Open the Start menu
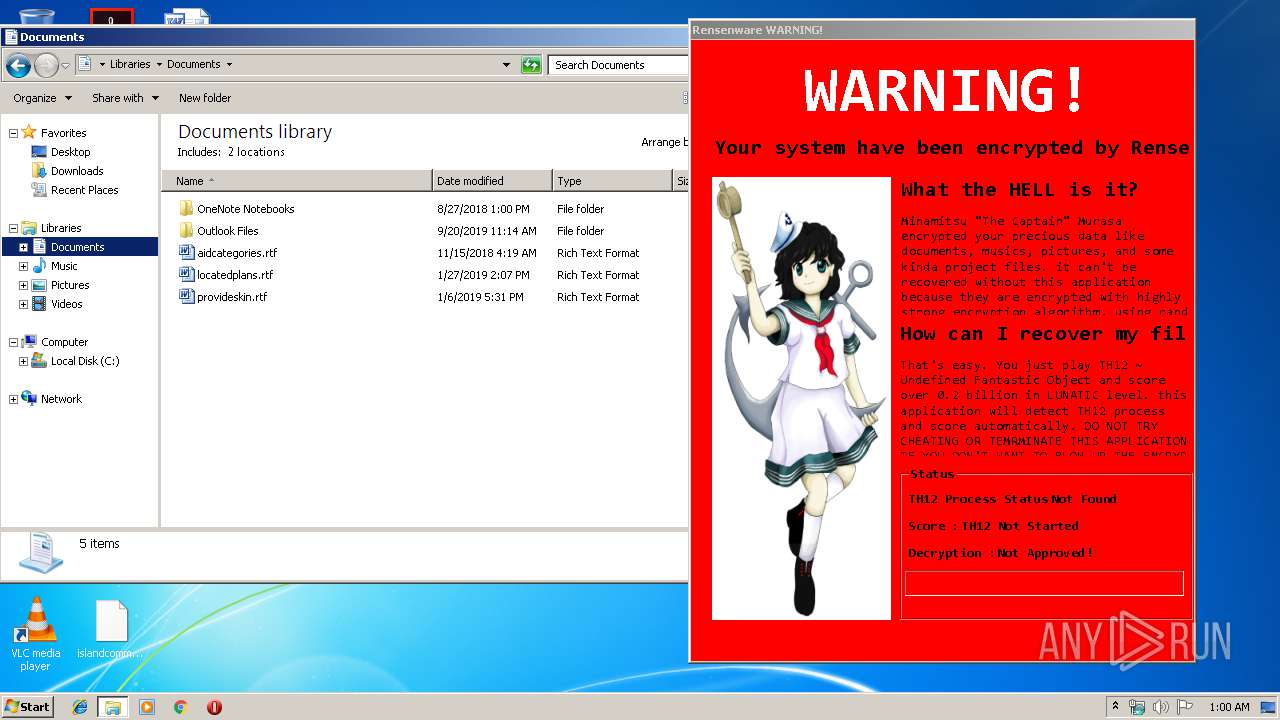 tap(27, 706)
